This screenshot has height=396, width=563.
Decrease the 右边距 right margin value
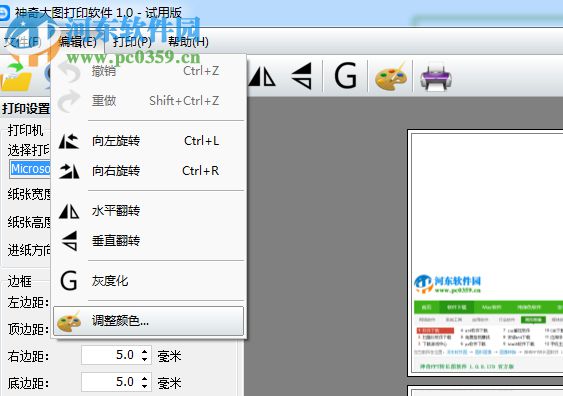[x=144, y=359]
